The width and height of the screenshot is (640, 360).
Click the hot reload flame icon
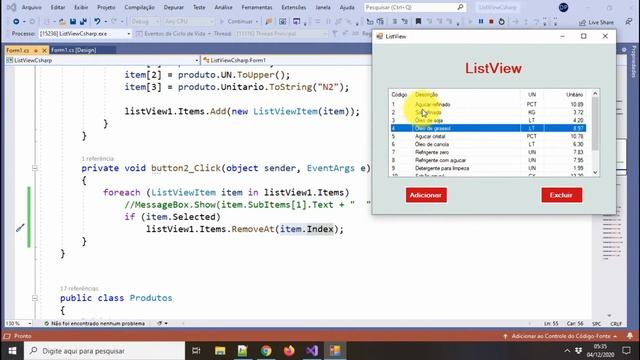pos(268,21)
